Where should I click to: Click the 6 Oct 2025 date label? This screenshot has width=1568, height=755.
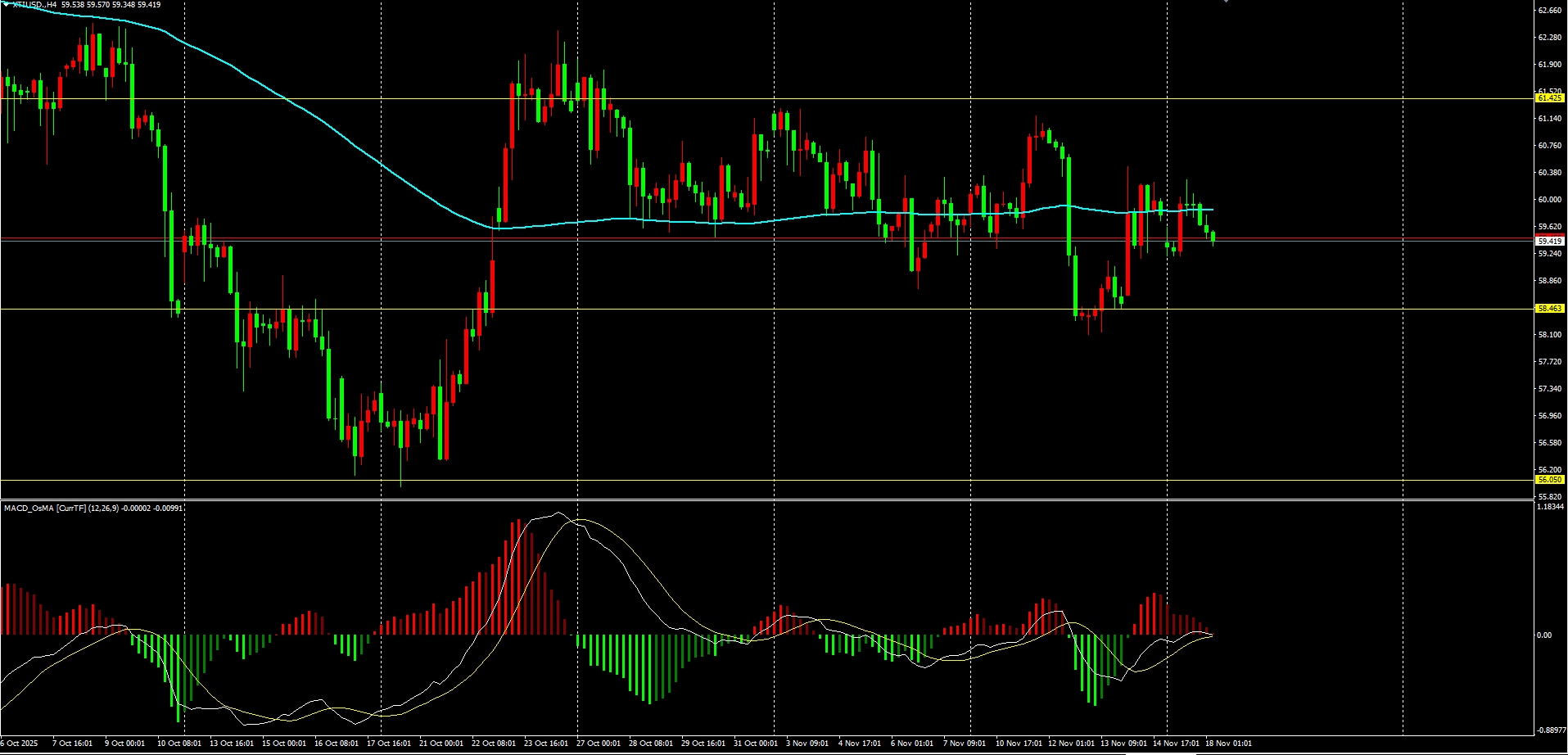(x=20, y=744)
